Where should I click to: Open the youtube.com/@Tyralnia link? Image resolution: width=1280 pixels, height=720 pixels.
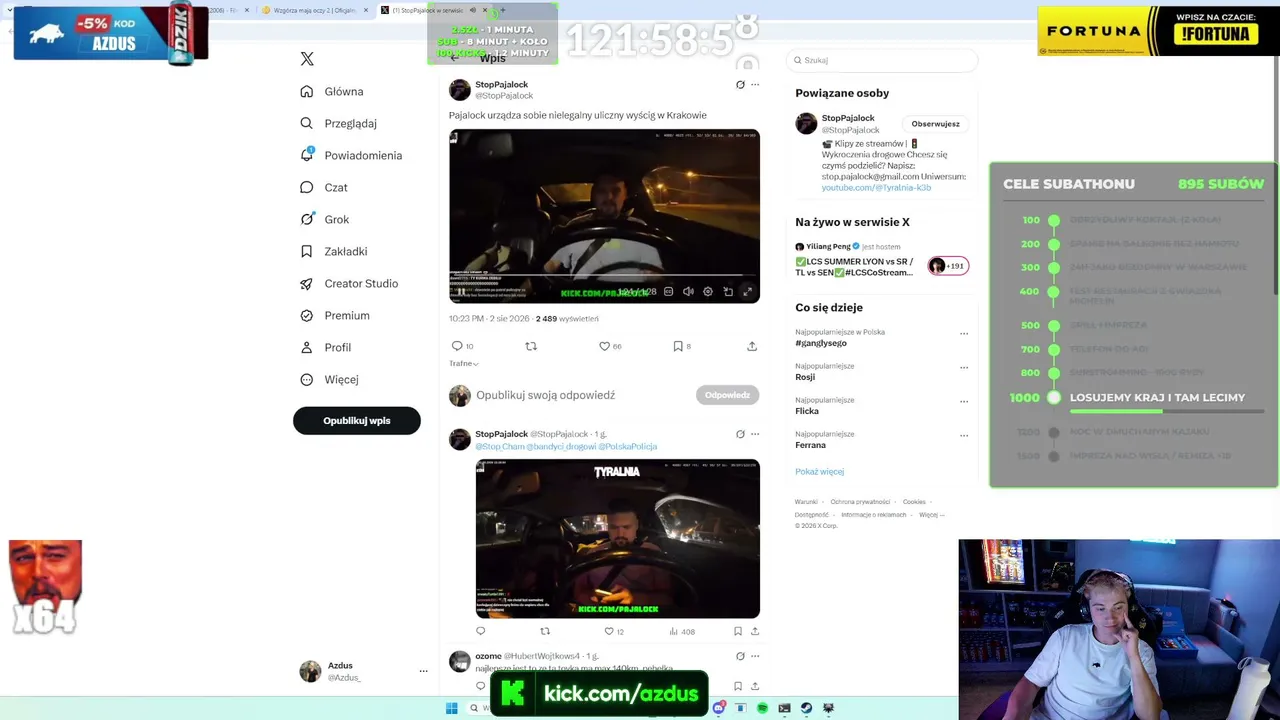(876, 188)
